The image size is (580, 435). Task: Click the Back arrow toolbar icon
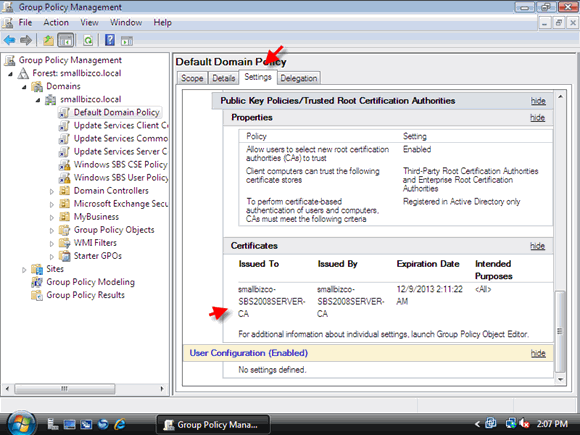click(9, 40)
